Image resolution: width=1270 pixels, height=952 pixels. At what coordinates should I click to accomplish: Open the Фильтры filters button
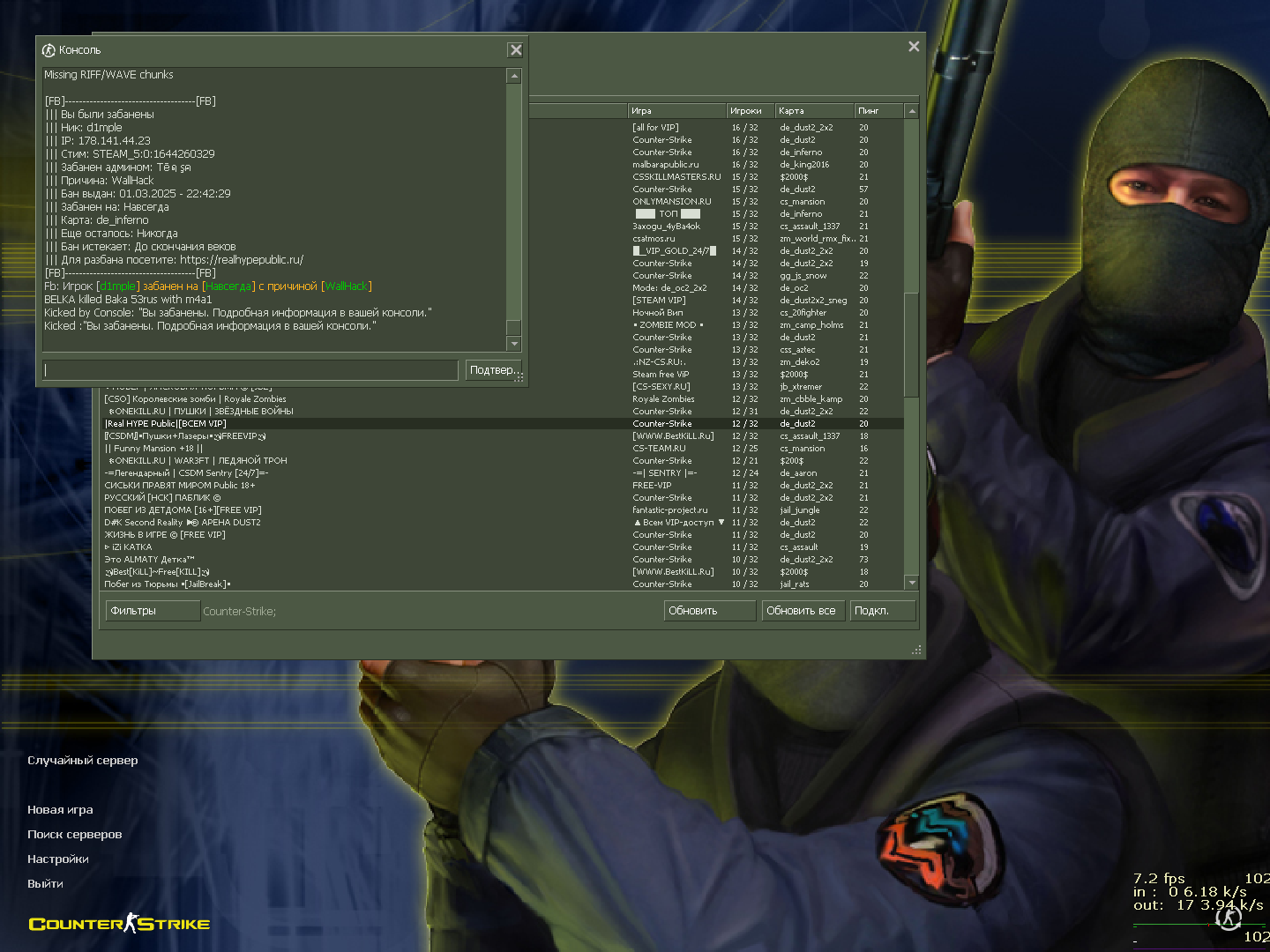coord(153,611)
